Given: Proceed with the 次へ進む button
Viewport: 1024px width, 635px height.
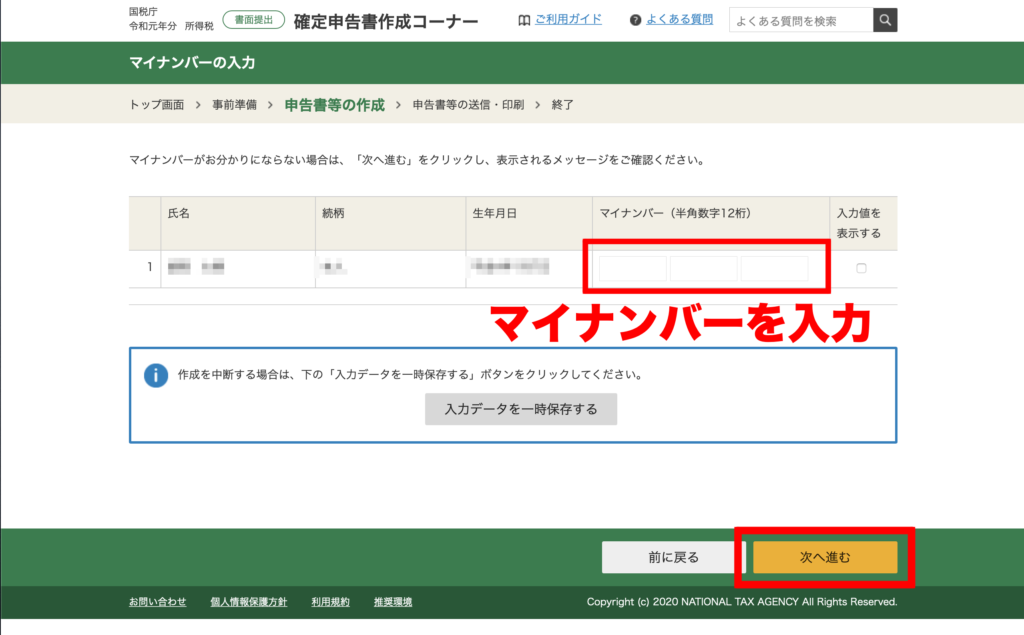Looking at the screenshot, I should tap(825, 557).
